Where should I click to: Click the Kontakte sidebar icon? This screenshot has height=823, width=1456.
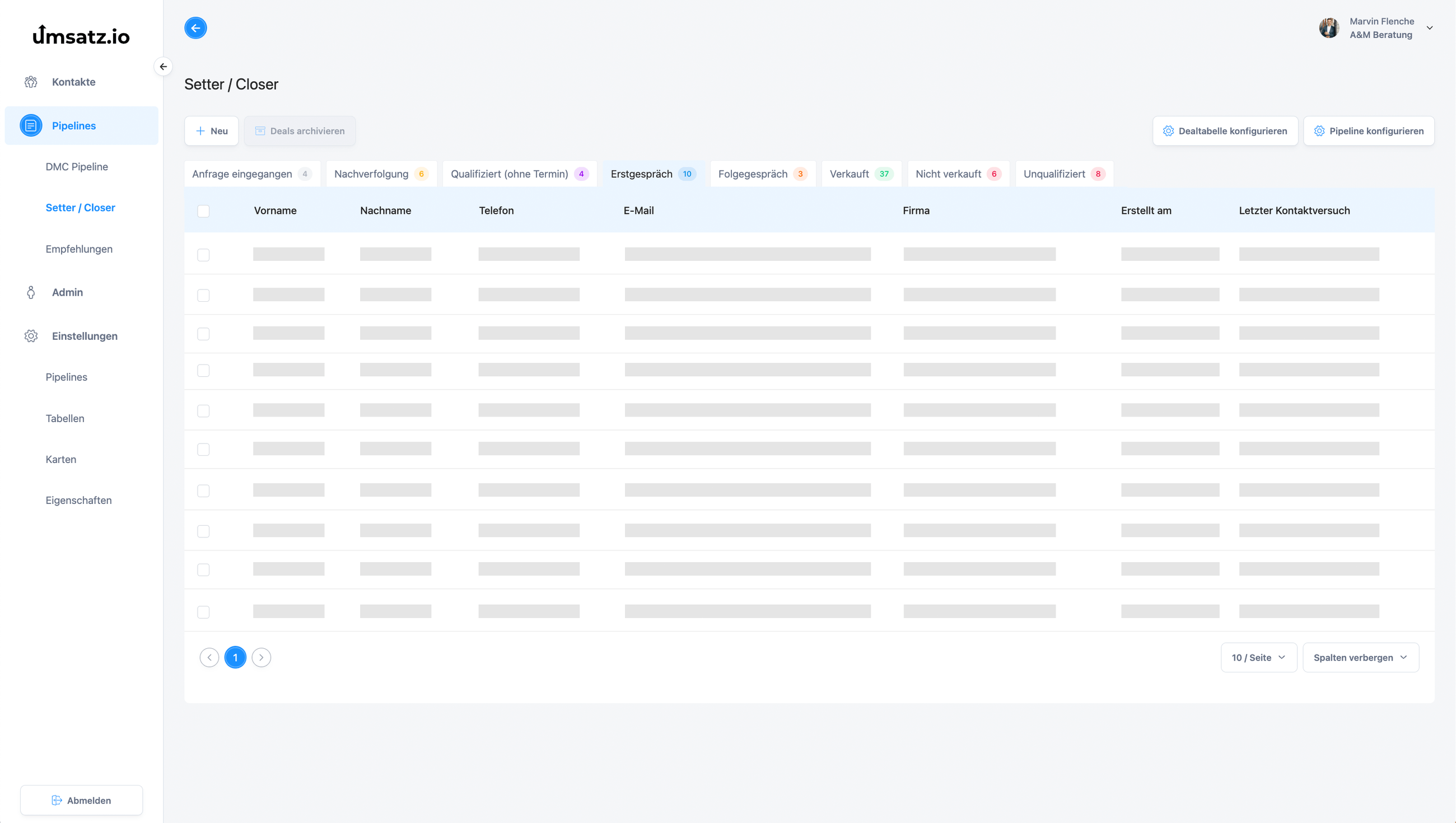click(31, 82)
